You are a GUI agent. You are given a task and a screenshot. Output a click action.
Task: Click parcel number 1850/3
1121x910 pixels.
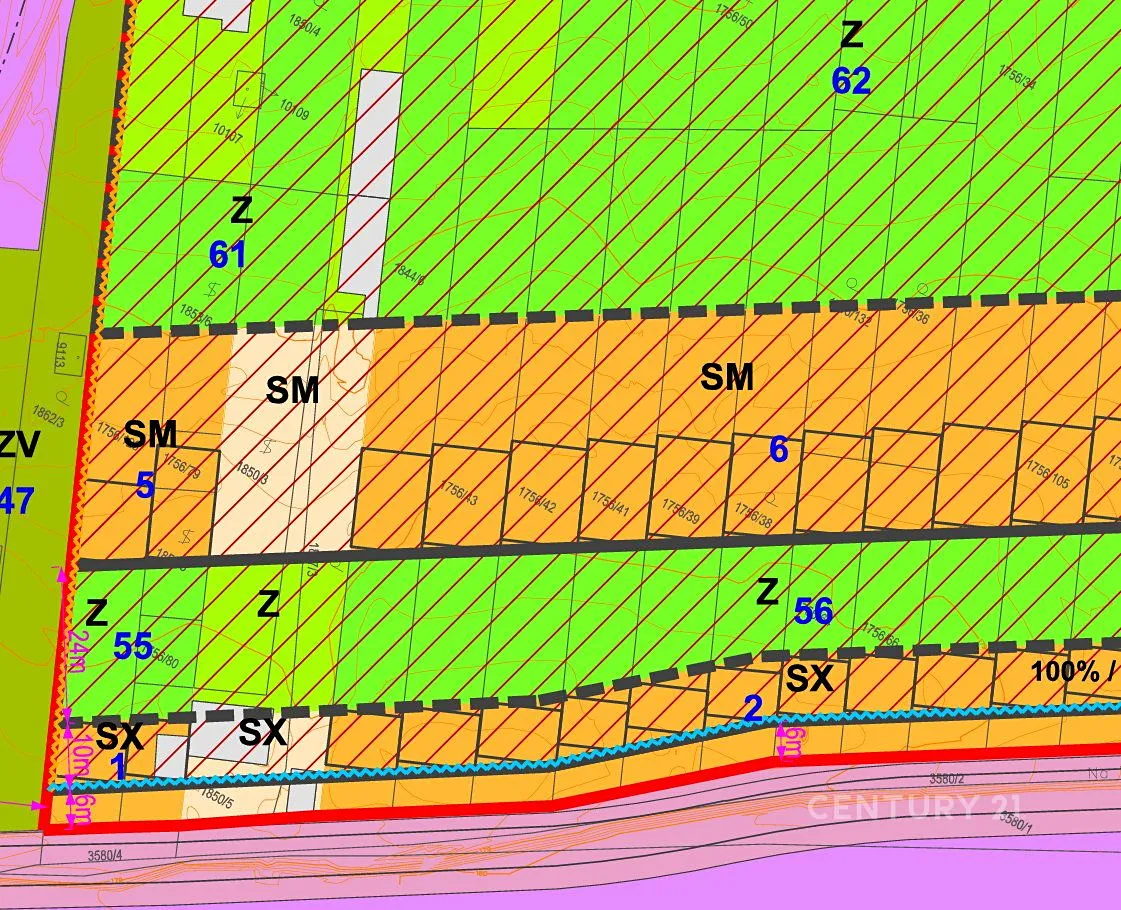pos(251,473)
